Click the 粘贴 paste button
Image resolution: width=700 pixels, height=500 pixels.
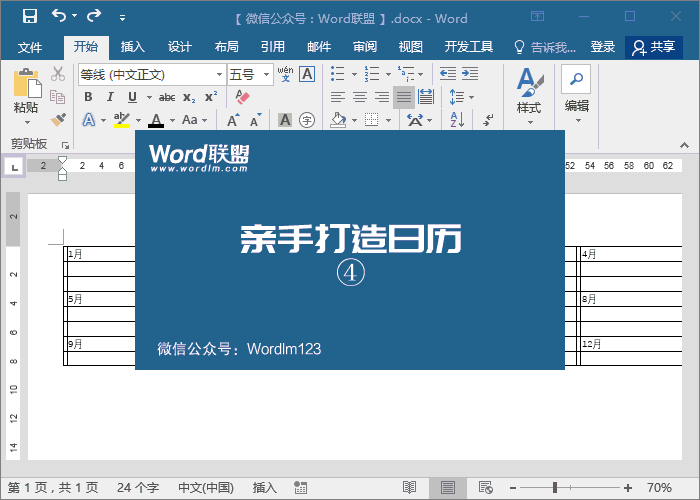pos(26,96)
